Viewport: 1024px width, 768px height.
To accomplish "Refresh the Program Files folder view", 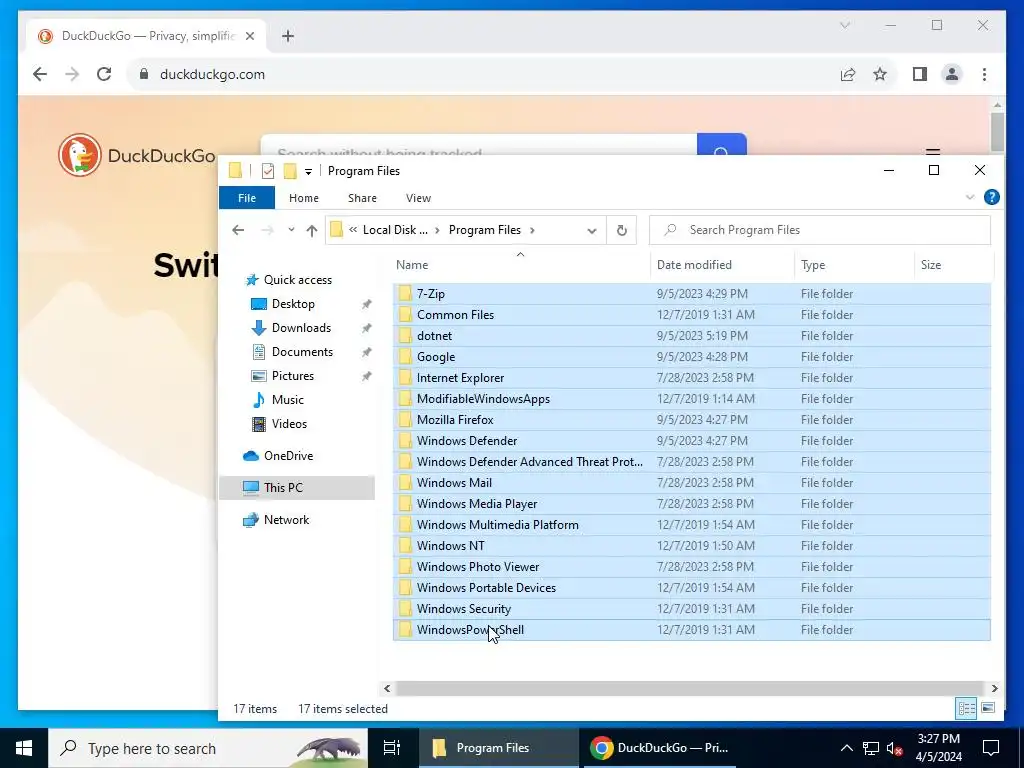I will pos(622,230).
